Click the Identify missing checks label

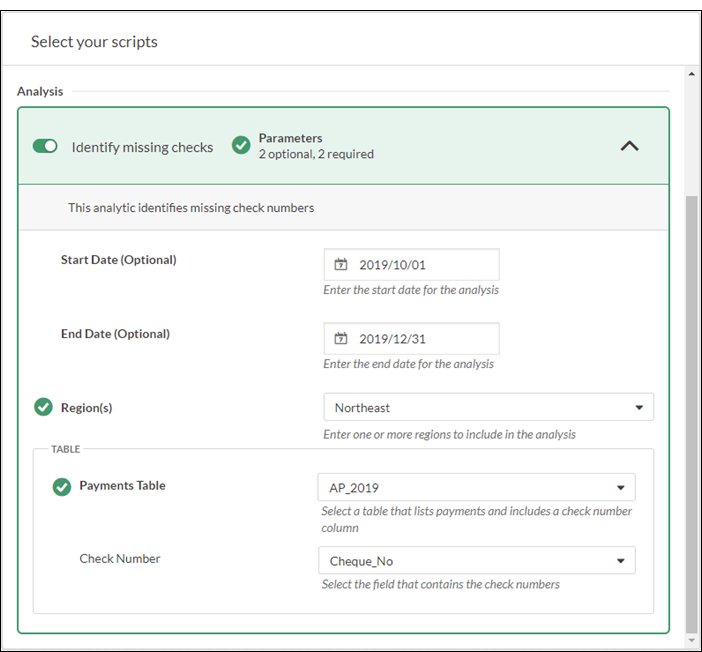[x=142, y=147]
